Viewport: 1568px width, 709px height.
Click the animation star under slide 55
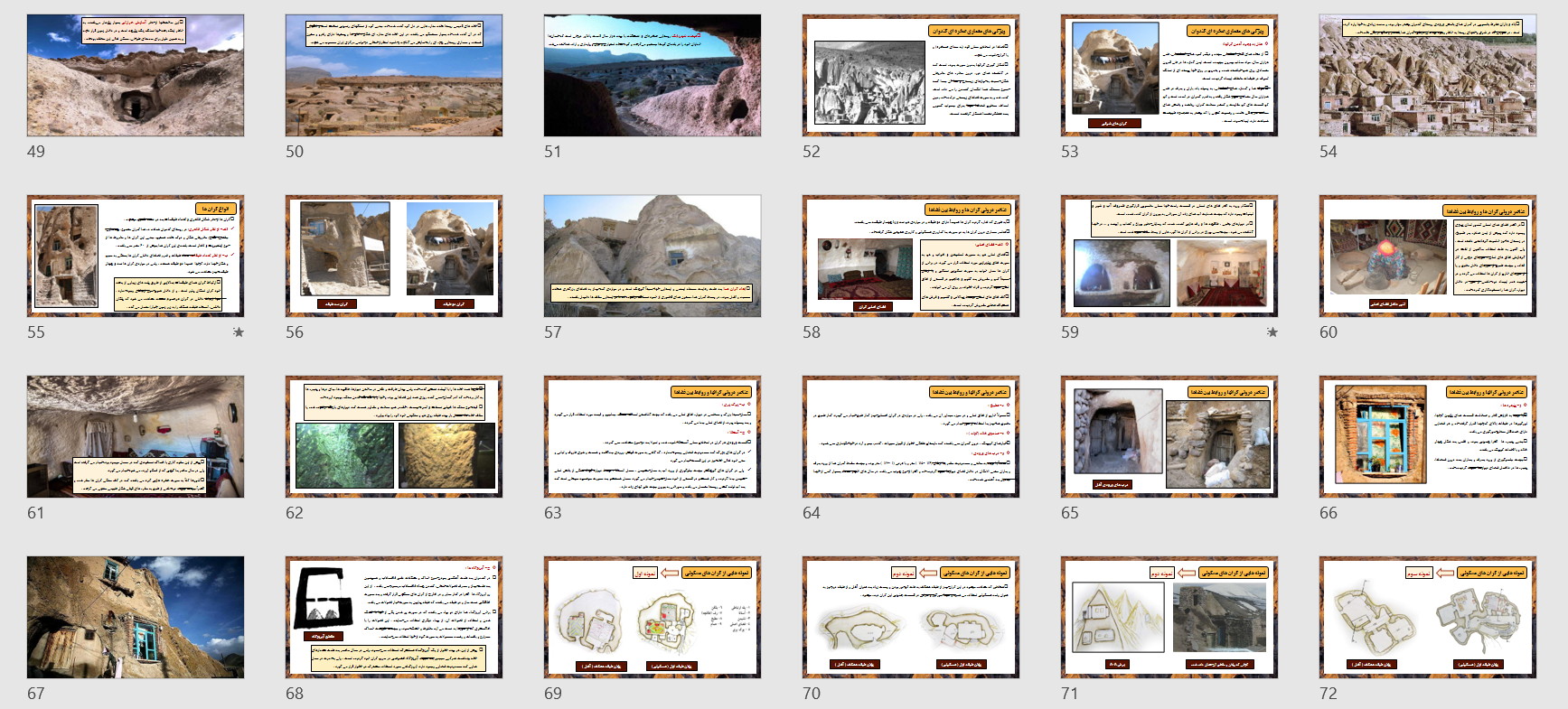coord(239,332)
